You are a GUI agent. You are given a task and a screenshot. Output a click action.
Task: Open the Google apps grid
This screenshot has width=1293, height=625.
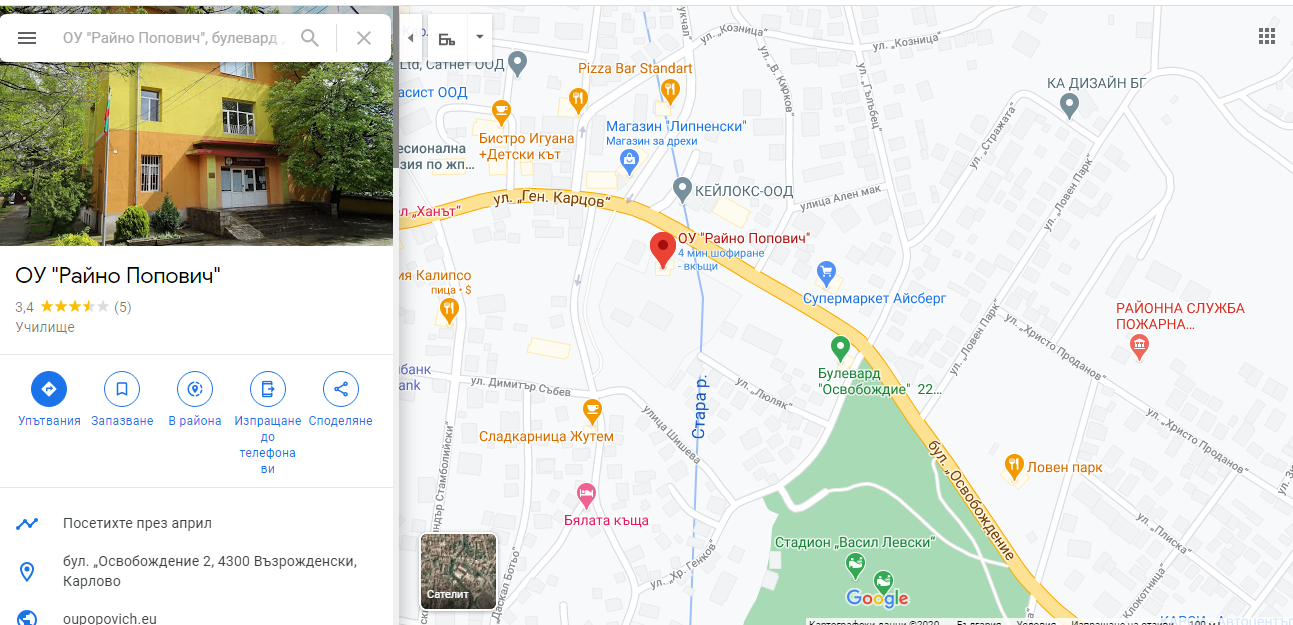pyautogui.click(x=1266, y=37)
